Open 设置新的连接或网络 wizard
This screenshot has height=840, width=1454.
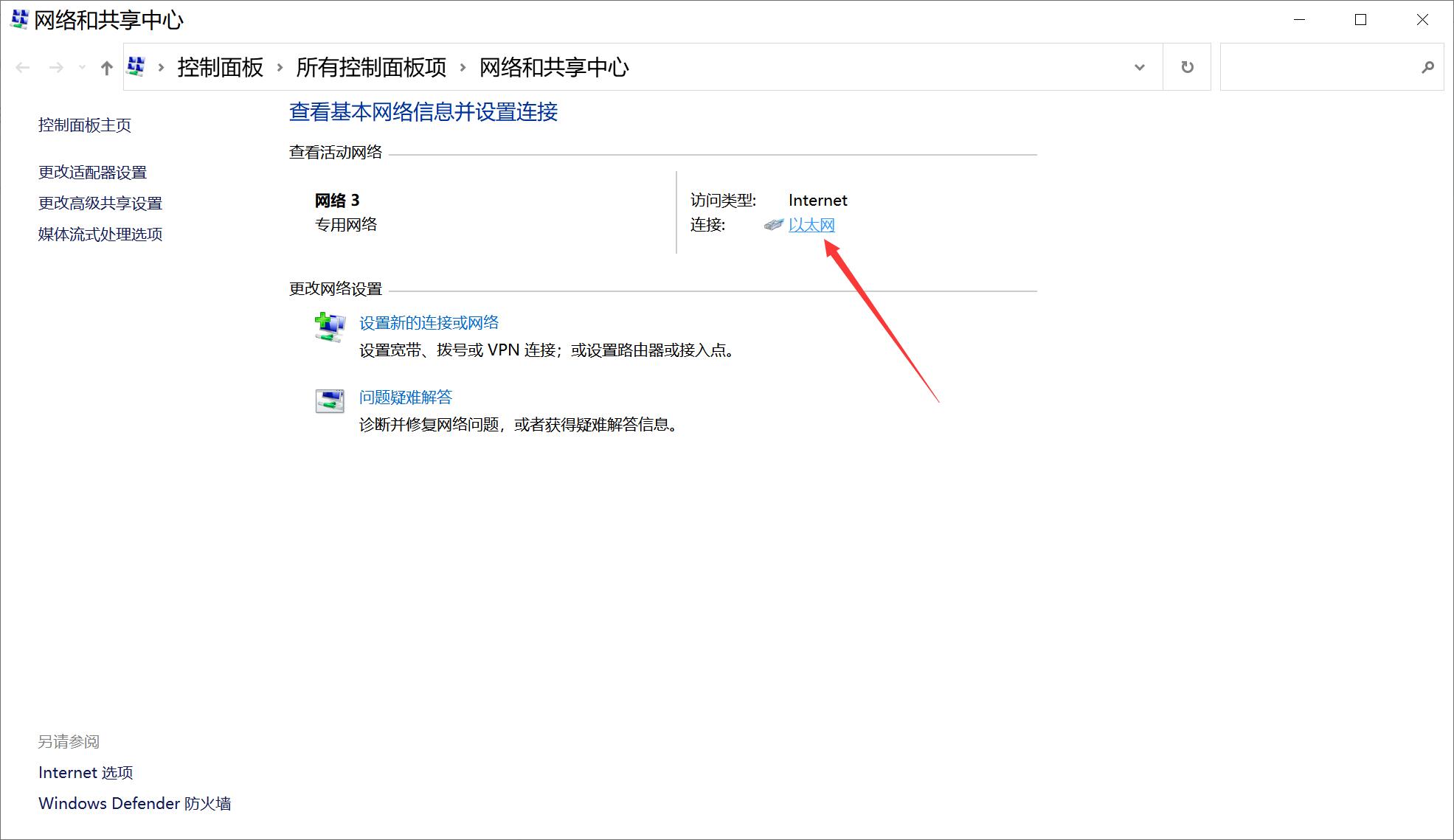pos(430,321)
